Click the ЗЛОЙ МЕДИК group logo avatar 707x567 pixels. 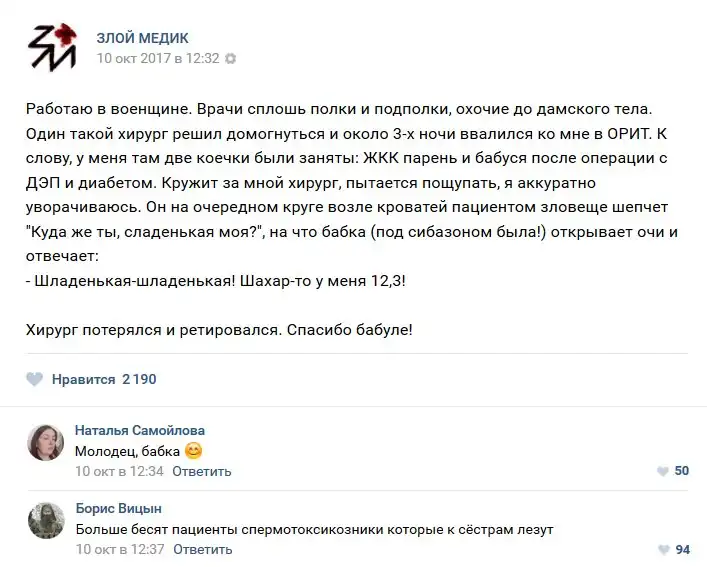tap(50, 47)
